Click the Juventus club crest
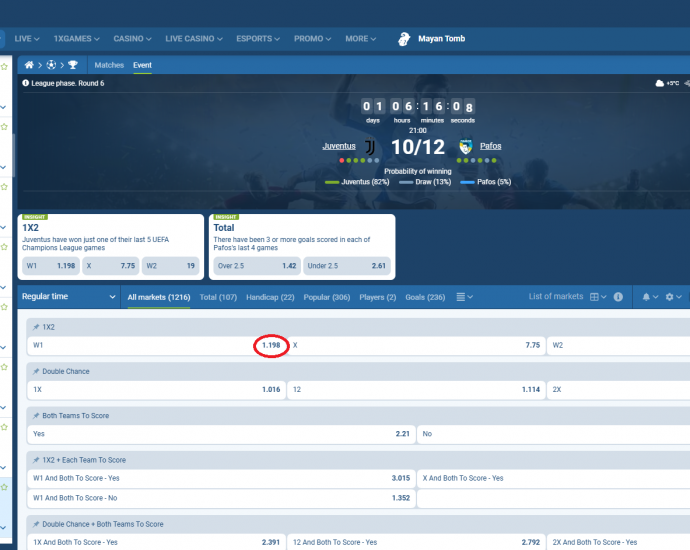 pos(369,147)
